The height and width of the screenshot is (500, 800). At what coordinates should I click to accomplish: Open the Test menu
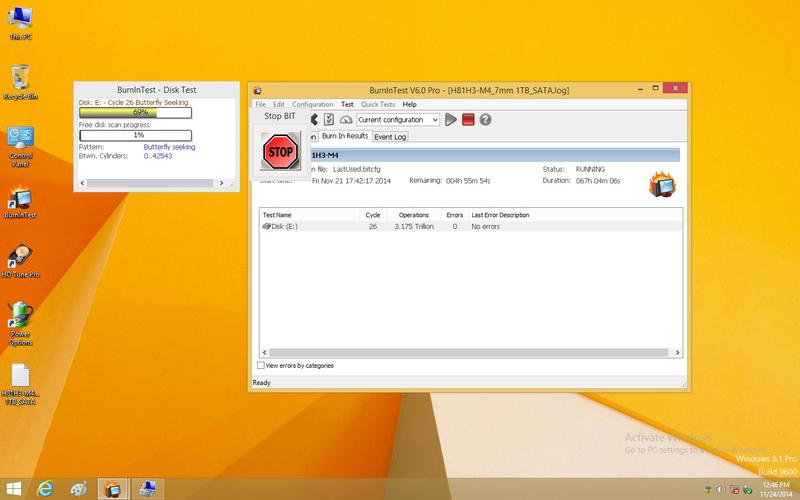347,104
